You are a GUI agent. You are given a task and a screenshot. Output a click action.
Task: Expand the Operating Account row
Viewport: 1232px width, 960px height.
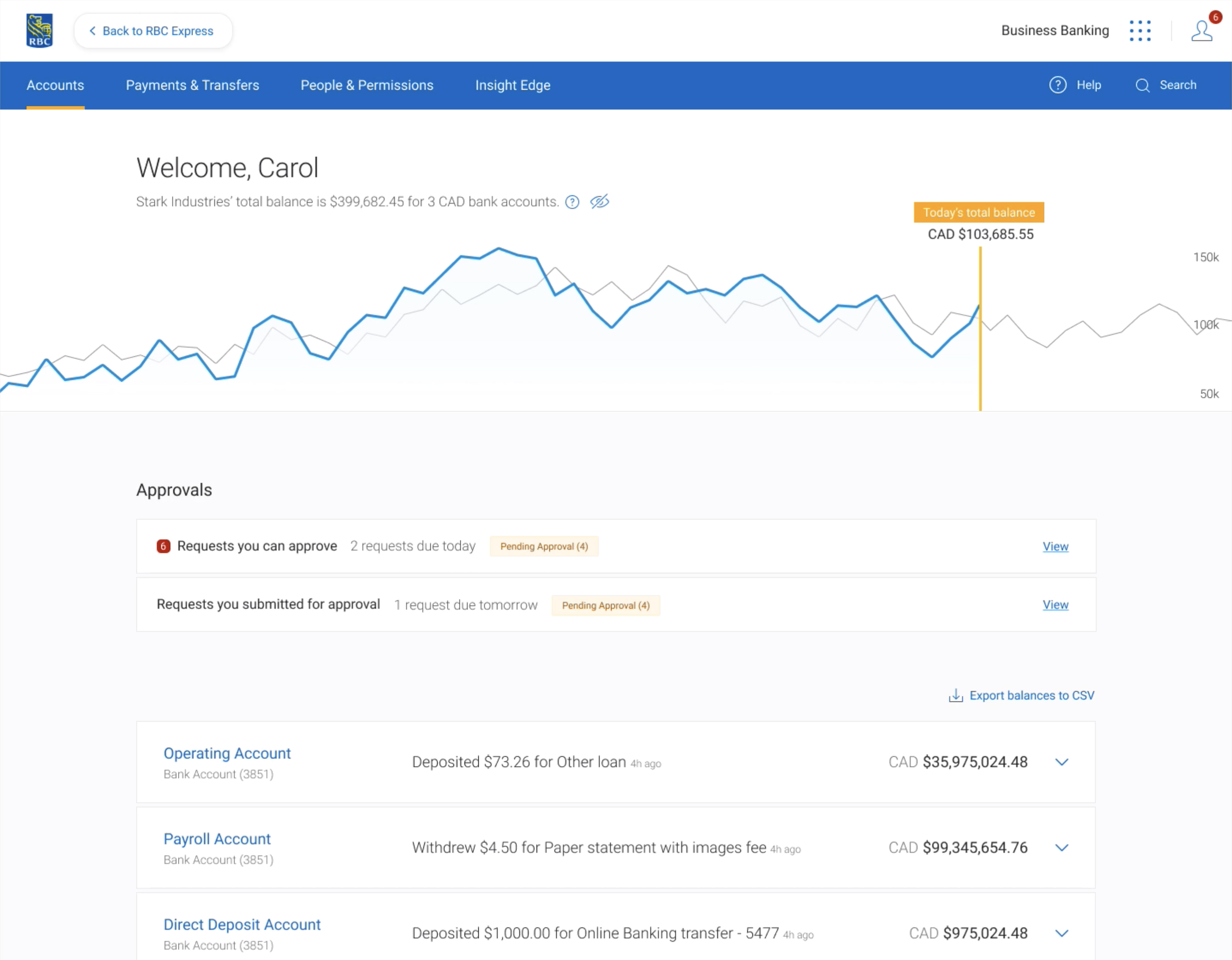tap(1062, 762)
